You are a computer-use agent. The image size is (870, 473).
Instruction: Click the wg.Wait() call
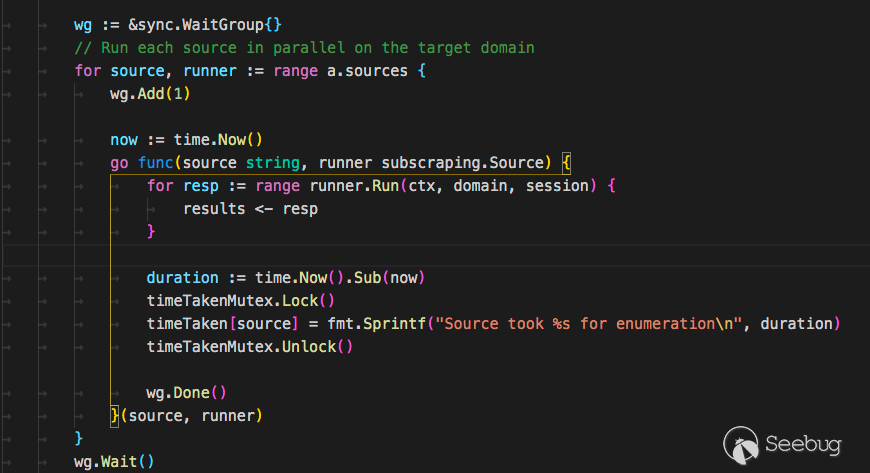[114, 461]
